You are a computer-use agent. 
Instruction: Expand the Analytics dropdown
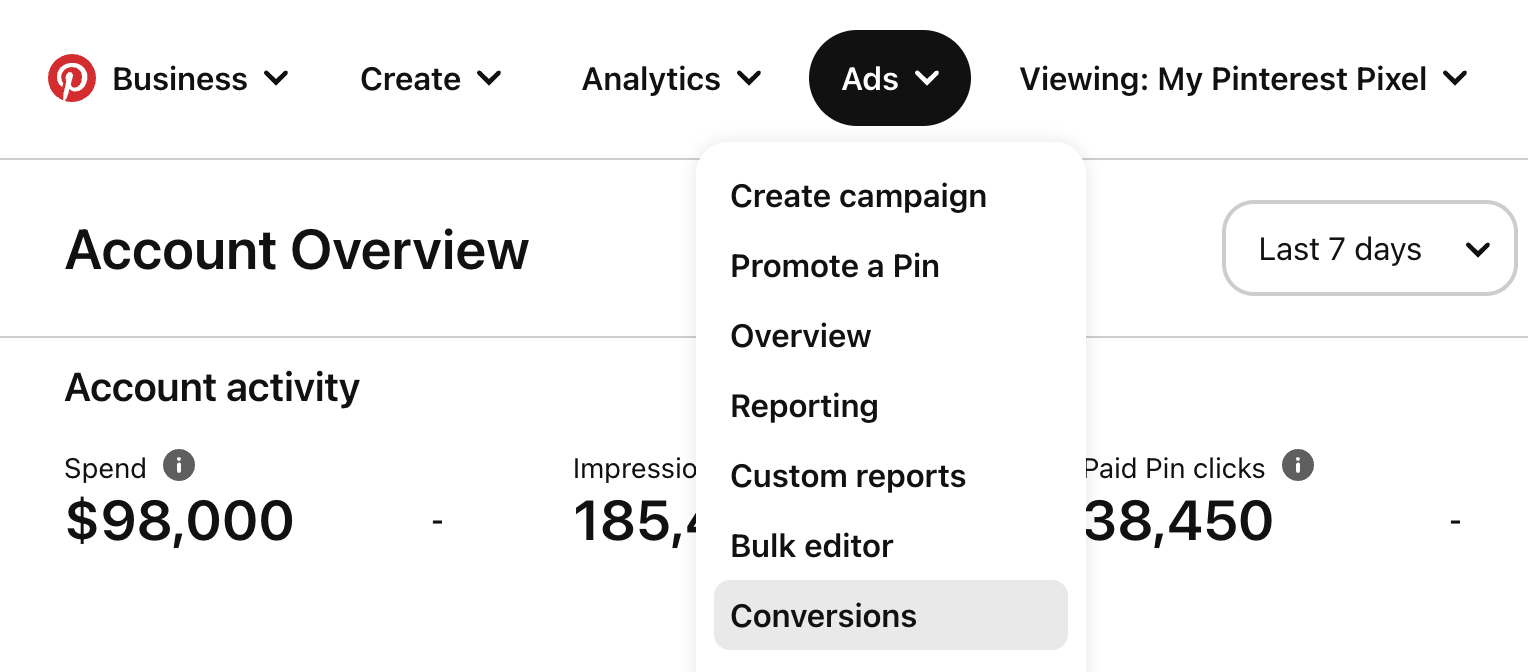[x=671, y=79]
